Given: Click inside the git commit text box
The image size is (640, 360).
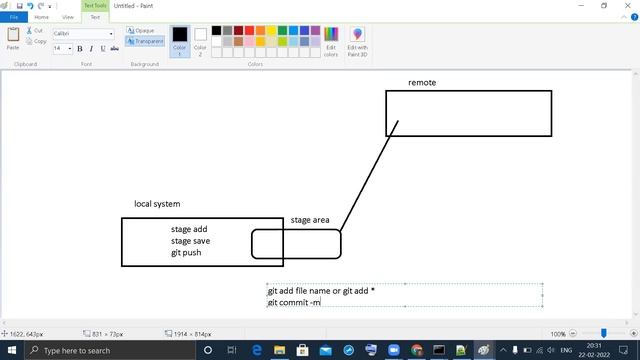Looking at the screenshot, I should click(x=405, y=295).
